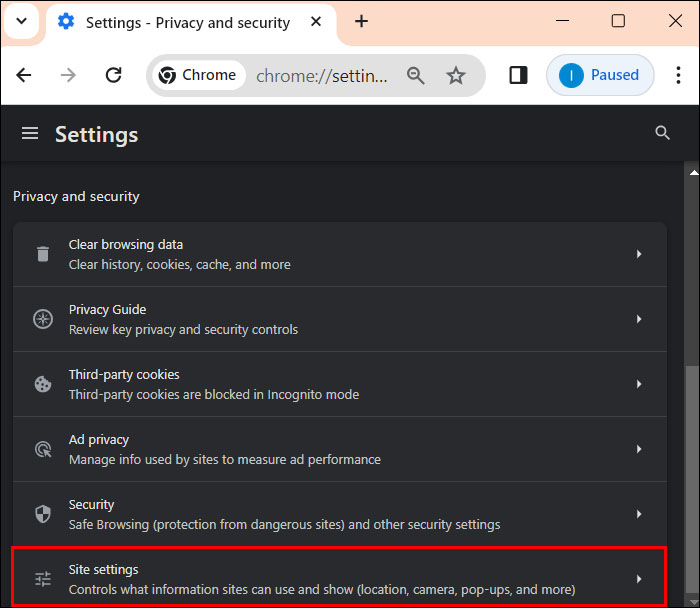This screenshot has width=700, height=608.
Task: Expand Ad privacy arrow
Action: click(x=639, y=449)
